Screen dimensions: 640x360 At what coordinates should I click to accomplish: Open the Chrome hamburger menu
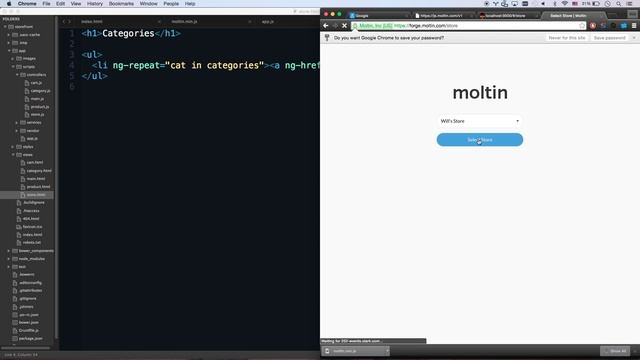coord(634,25)
